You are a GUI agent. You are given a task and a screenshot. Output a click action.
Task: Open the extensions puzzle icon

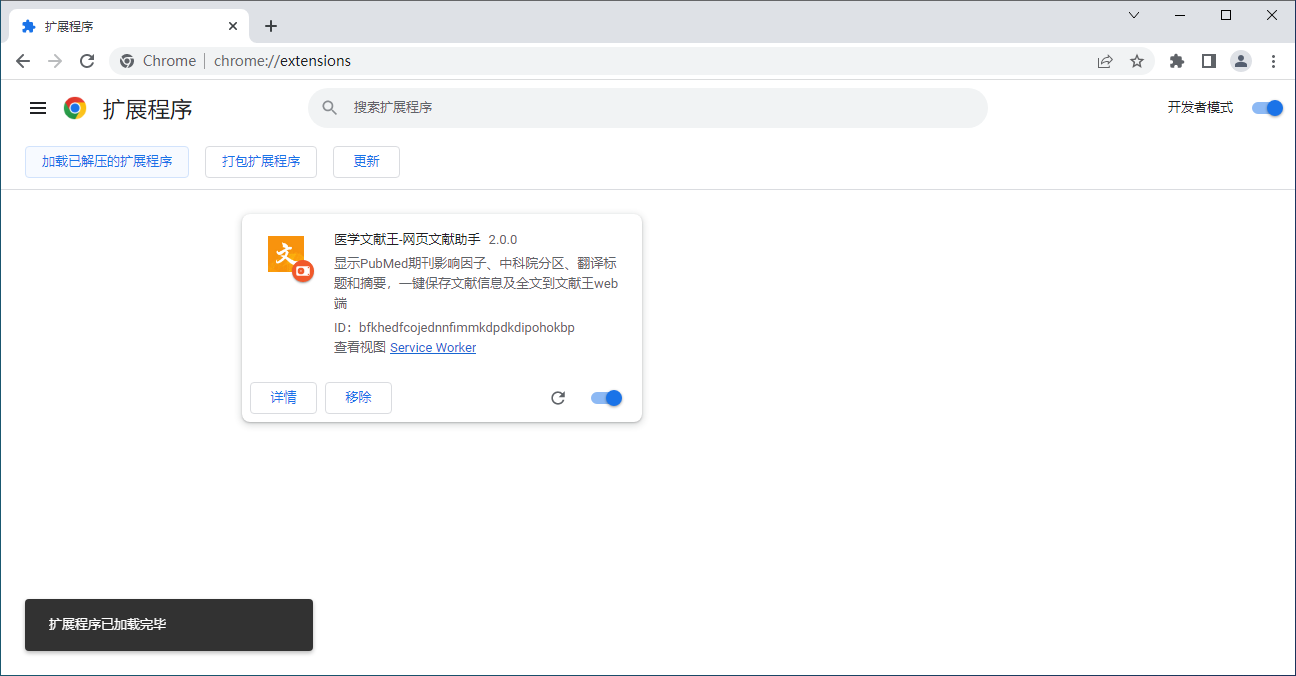[x=1177, y=61]
